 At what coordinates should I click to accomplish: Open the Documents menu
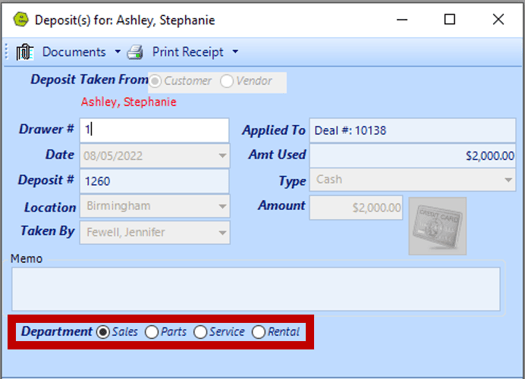pyautogui.click(x=74, y=52)
